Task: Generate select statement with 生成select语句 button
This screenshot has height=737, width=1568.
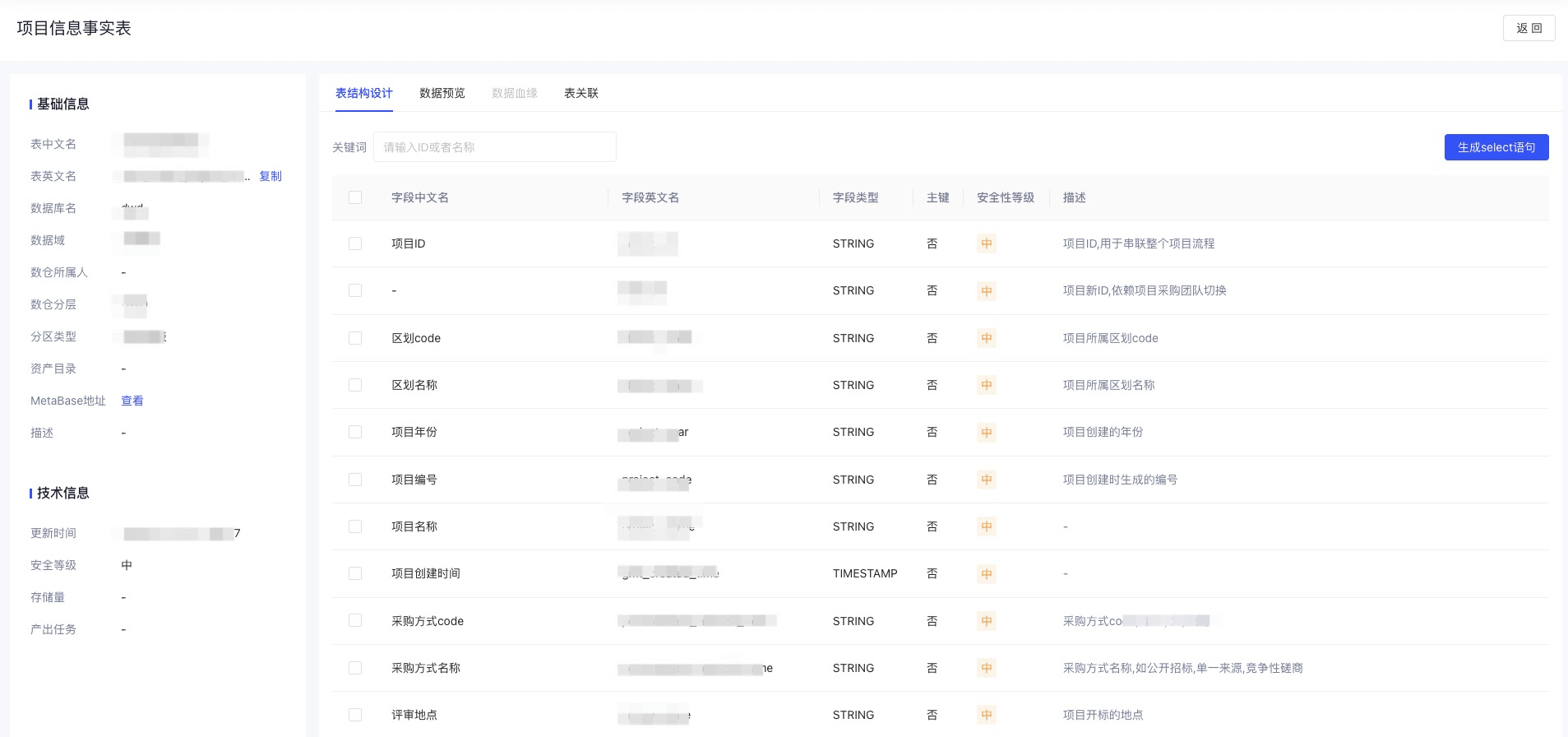Action: (x=1496, y=147)
